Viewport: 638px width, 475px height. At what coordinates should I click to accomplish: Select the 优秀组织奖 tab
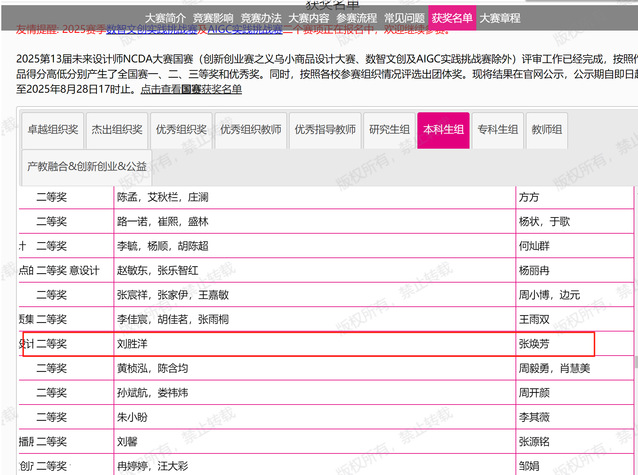180,130
